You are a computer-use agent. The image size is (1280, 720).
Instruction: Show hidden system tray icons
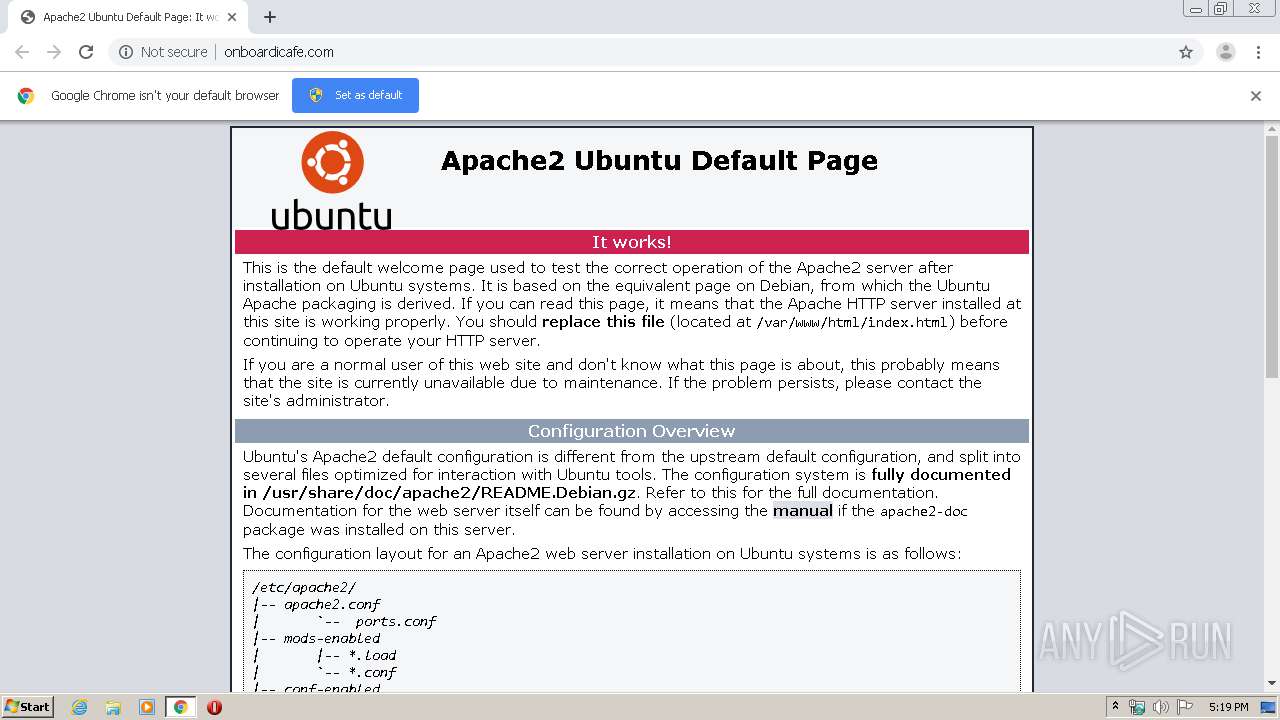[1116, 707]
